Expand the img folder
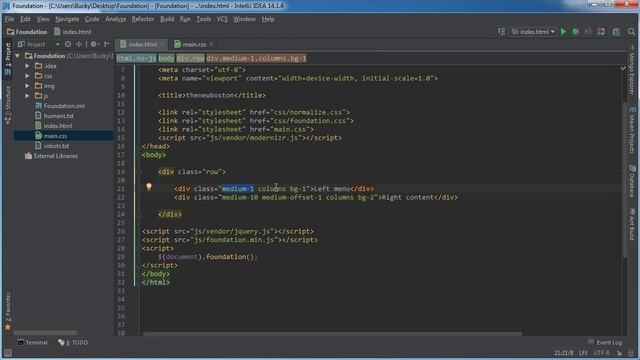640x360 pixels. 27,86
